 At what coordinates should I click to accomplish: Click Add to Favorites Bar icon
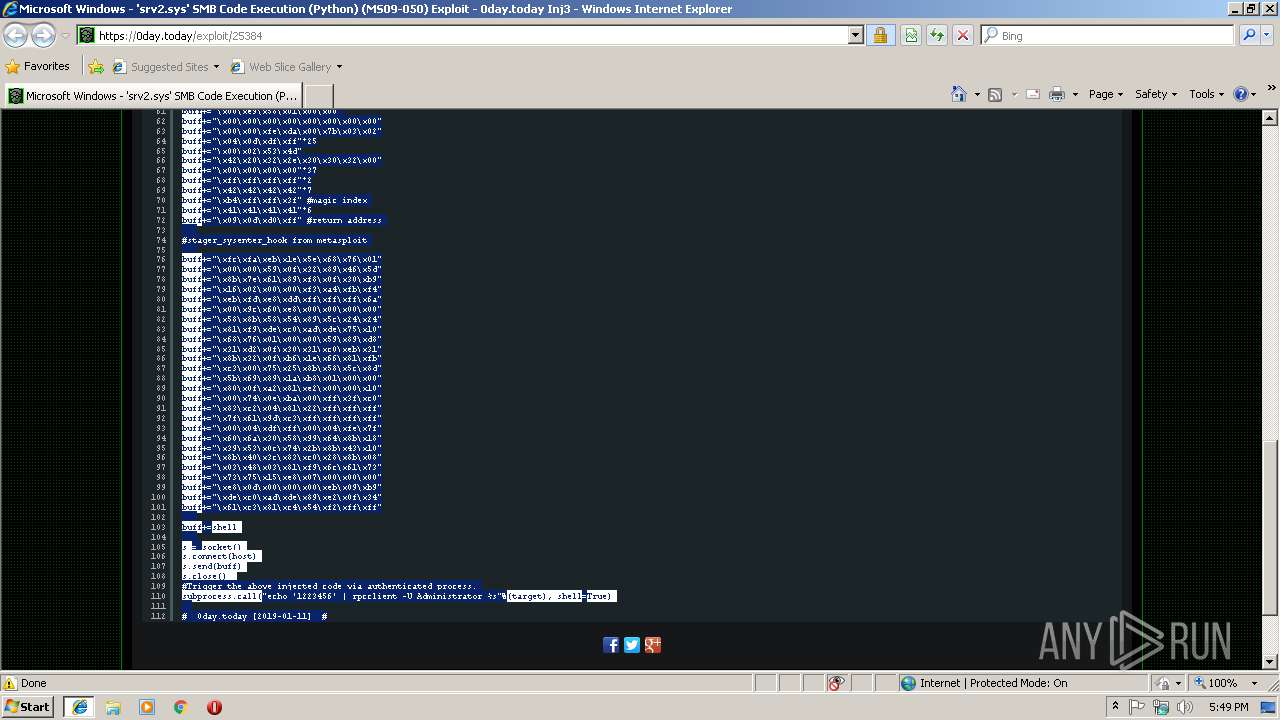(x=96, y=67)
